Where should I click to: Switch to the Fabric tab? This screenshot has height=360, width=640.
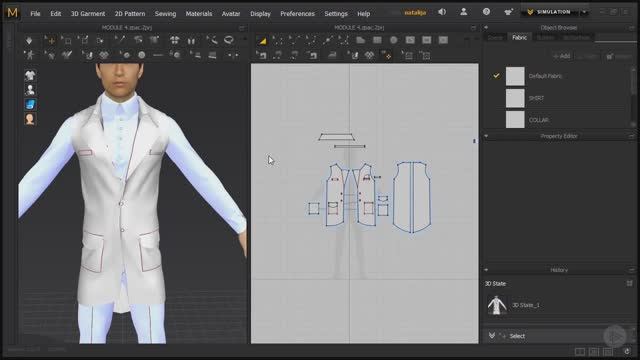(x=519, y=38)
